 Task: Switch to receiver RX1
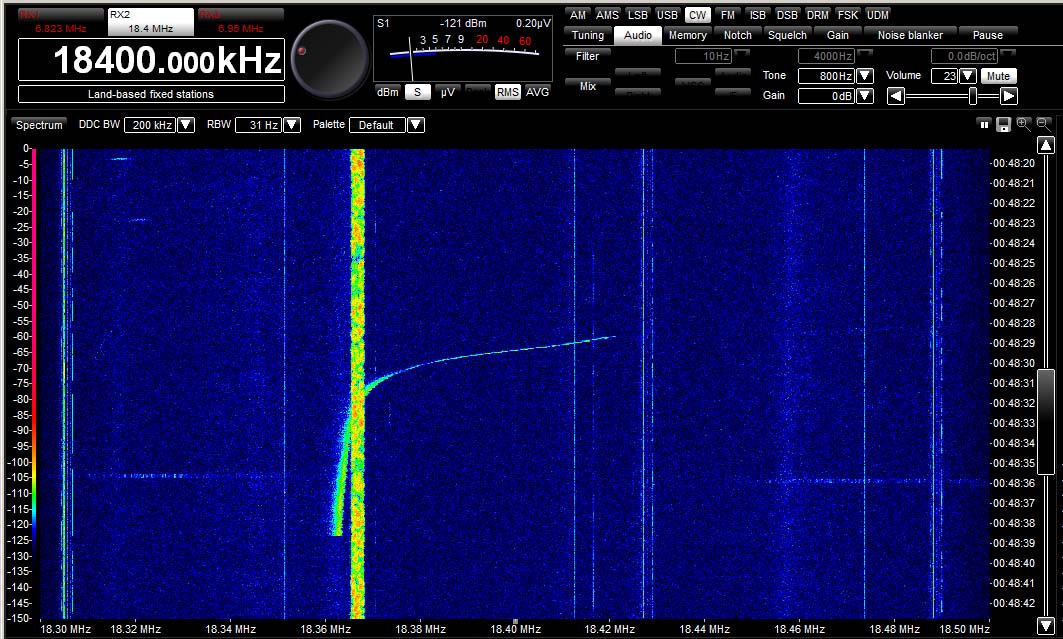(60, 22)
